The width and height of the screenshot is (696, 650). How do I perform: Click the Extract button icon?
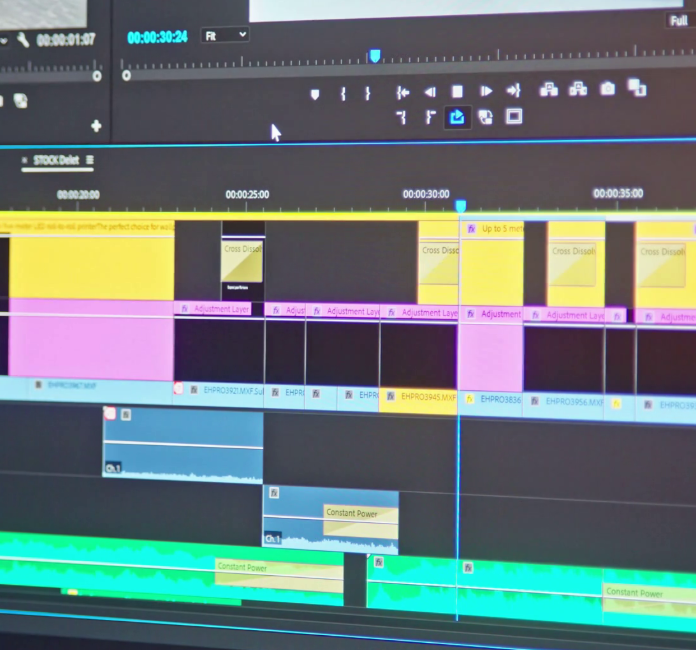pyautogui.click(x=578, y=89)
